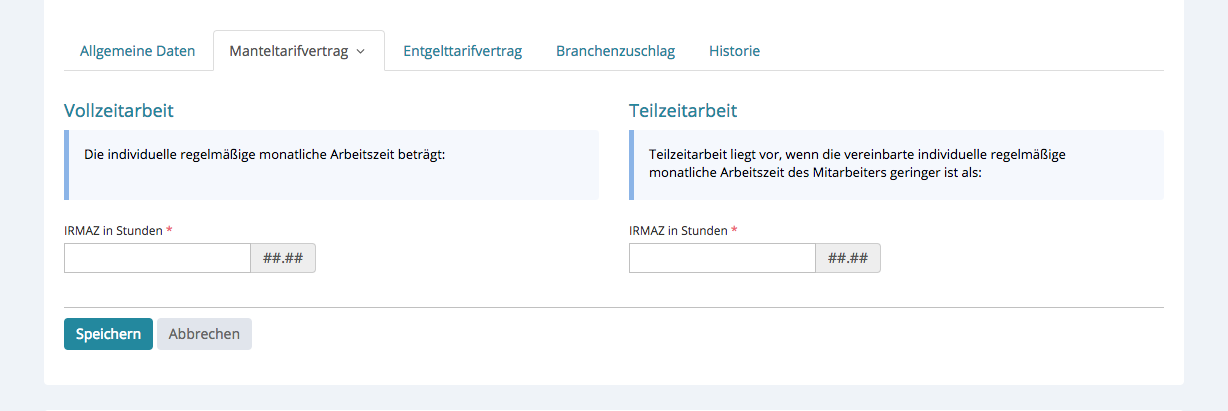
Task: Click the ##.## format hint under Teilzeitarbeit
Action: [848, 258]
